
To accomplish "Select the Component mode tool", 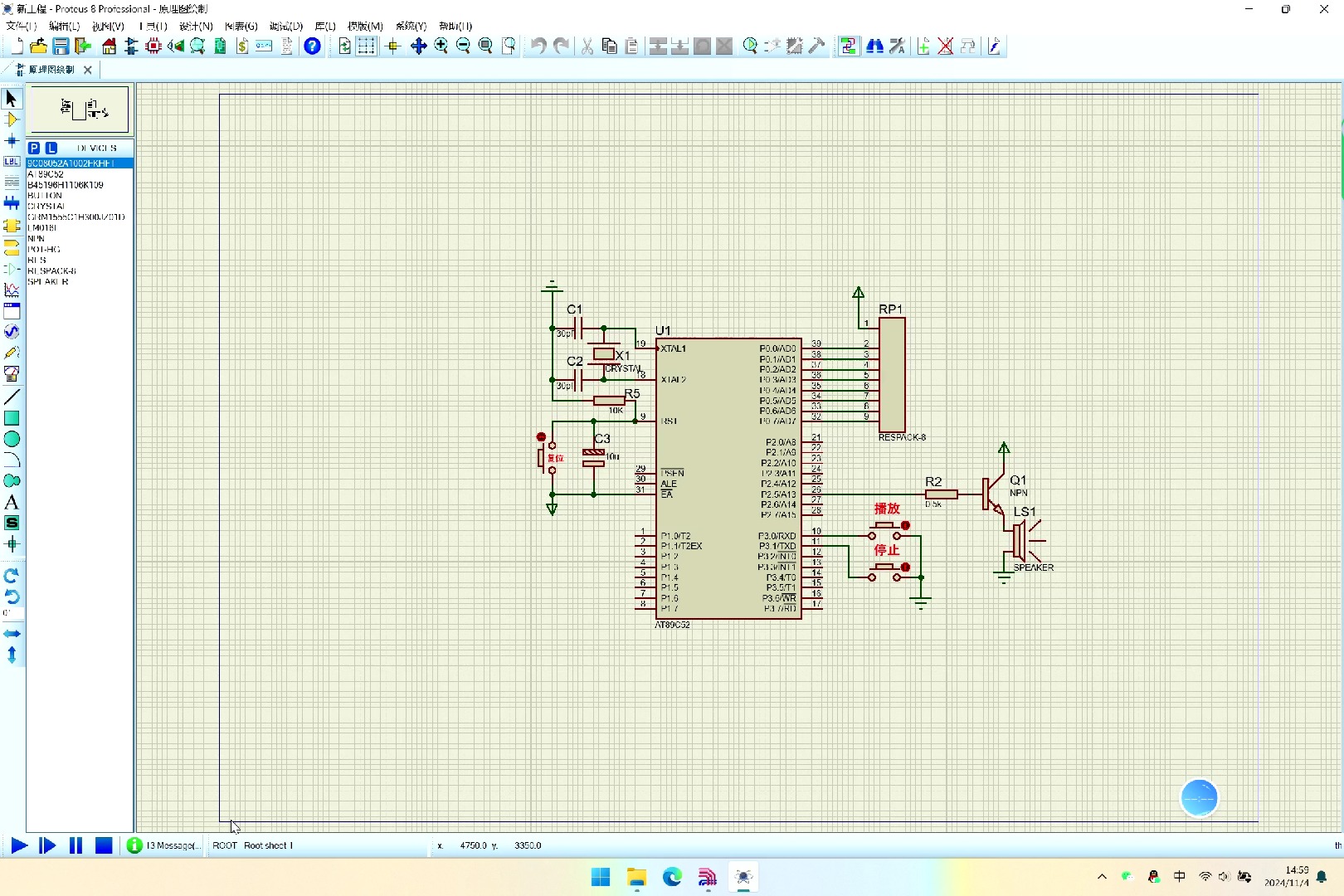I will 12,119.
